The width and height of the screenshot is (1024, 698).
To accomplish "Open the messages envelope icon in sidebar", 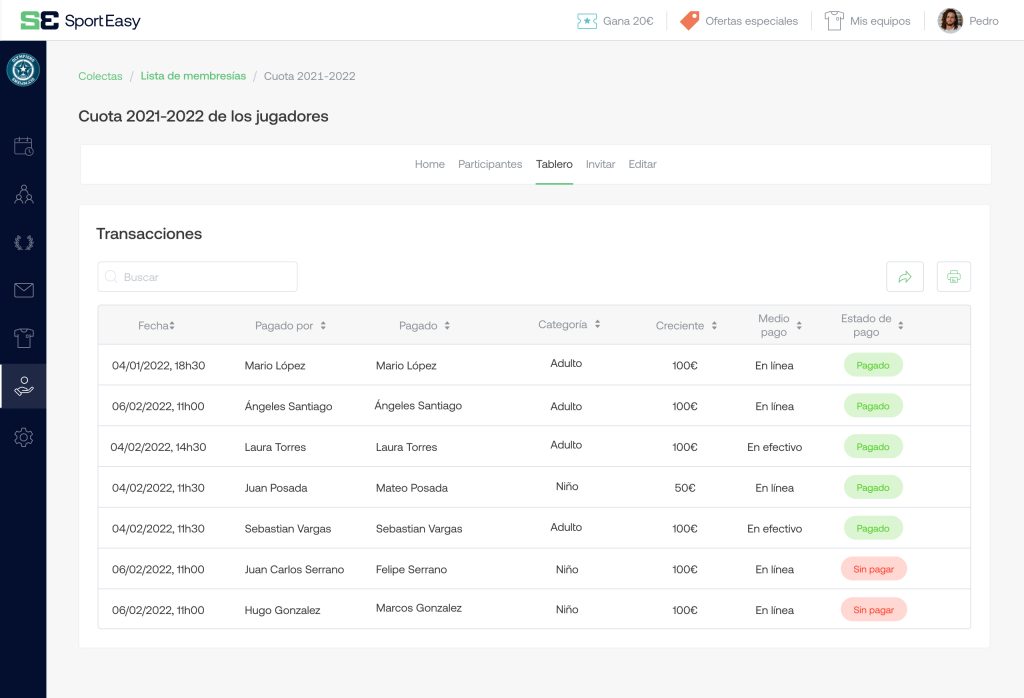I will click(24, 290).
